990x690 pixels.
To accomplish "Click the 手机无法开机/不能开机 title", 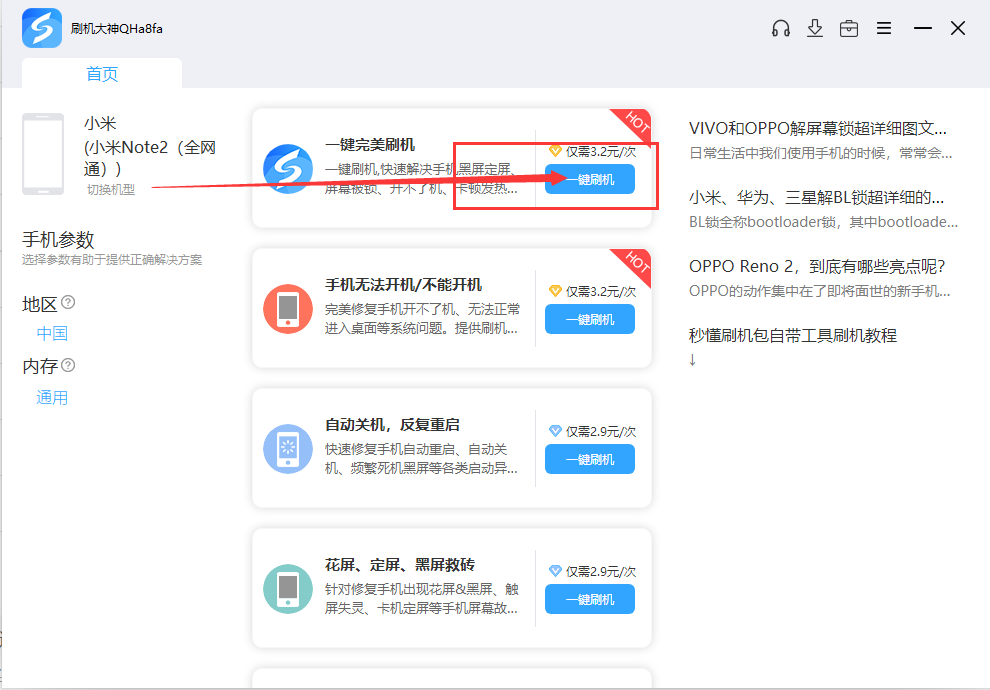I will click(x=403, y=285).
